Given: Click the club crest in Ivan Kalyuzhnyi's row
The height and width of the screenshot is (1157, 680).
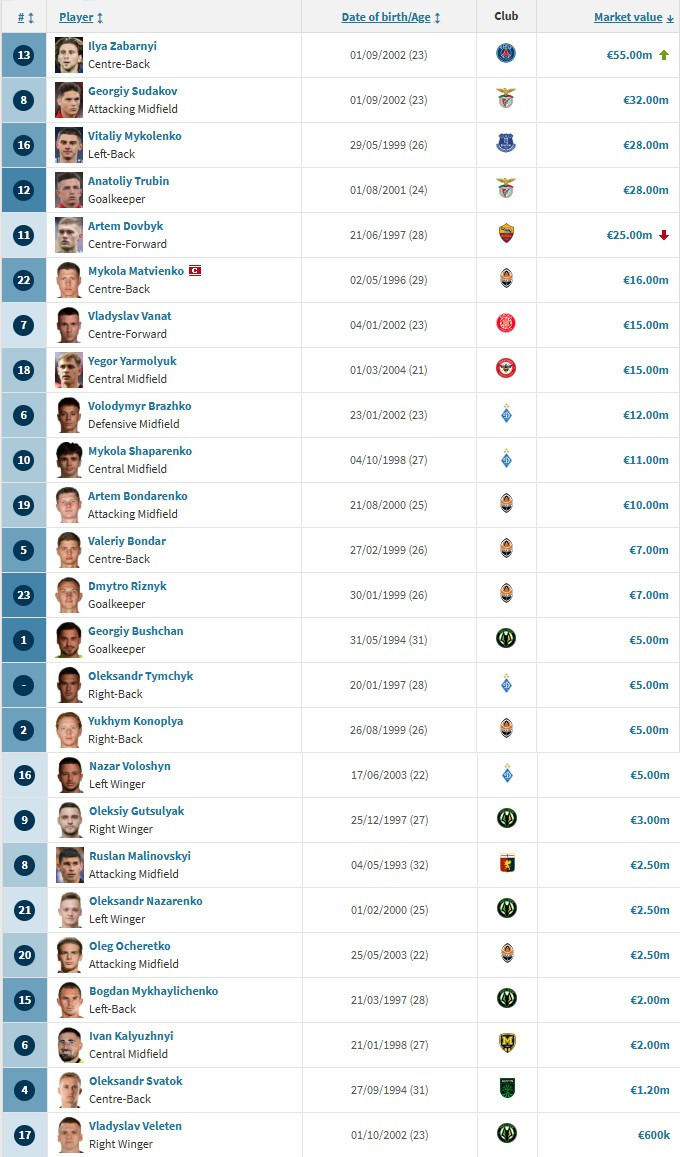Looking at the screenshot, I should [506, 1044].
